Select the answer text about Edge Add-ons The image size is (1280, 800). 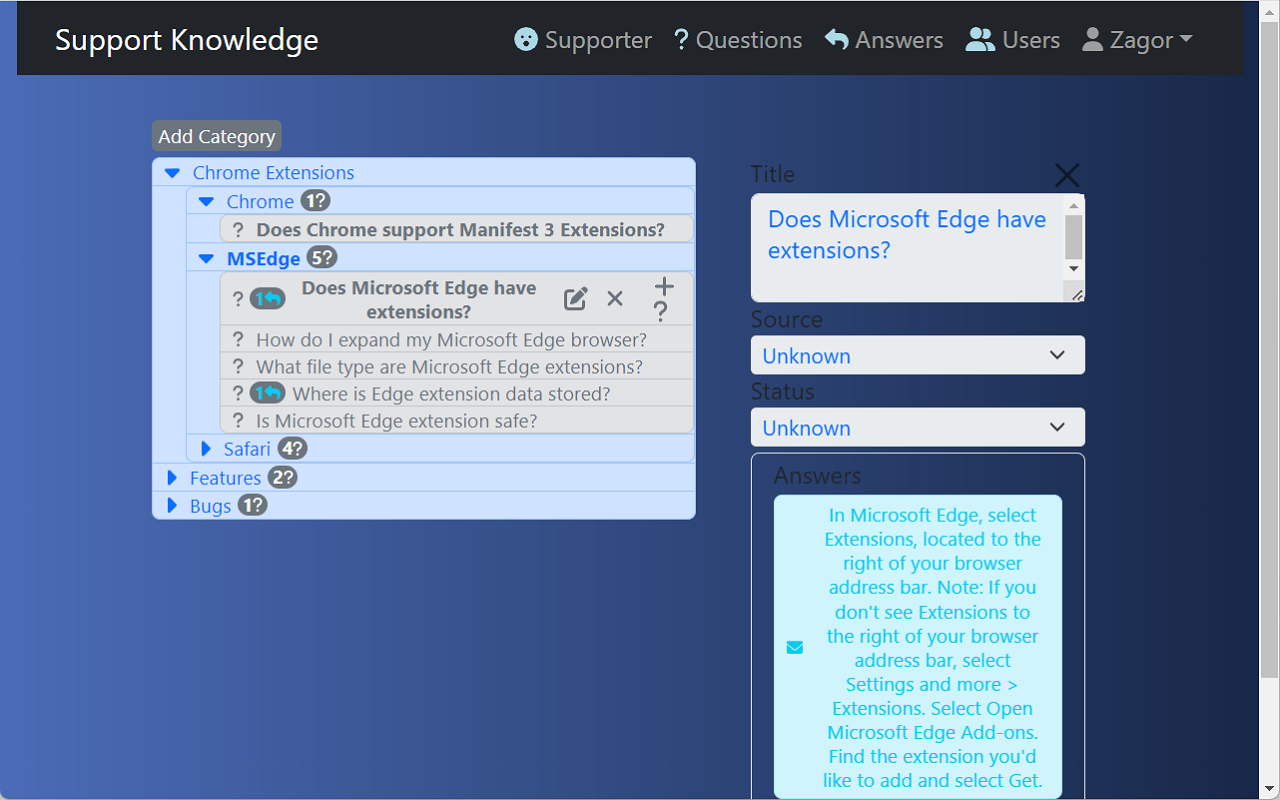coord(932,648)
